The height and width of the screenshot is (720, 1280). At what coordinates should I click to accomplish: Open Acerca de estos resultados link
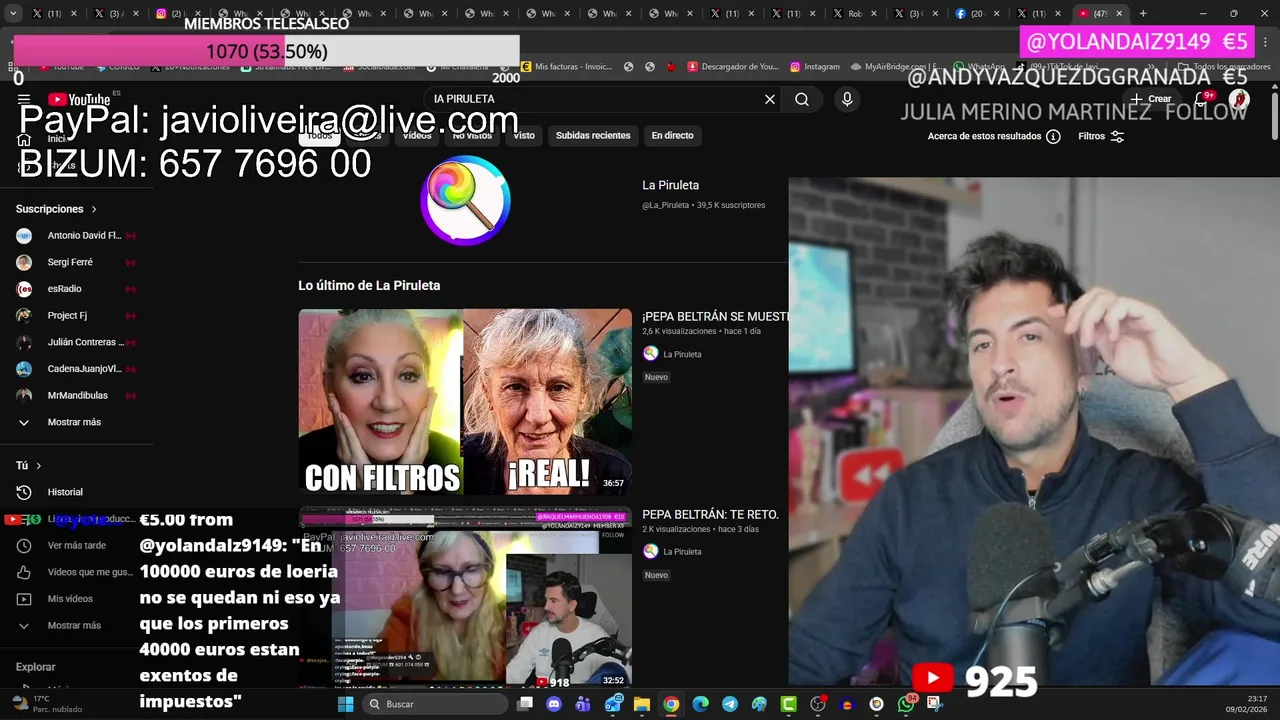[x=984, y=136]
